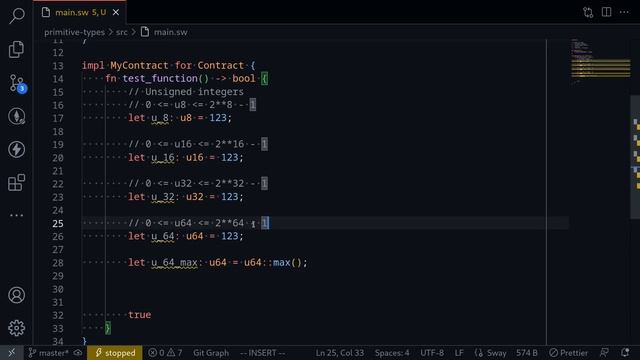
Task: Go to src folder in breadcrumb
Action: click(122, 32)
